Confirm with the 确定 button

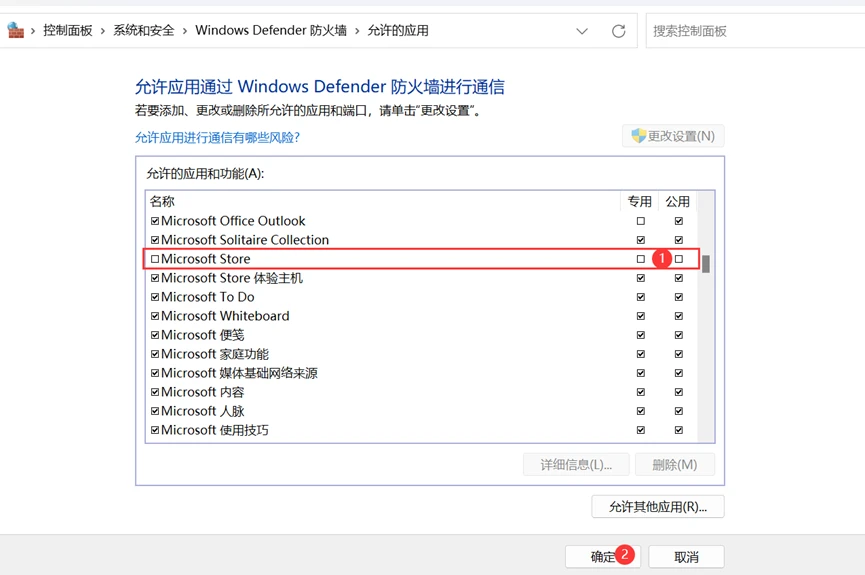[602, 556]
